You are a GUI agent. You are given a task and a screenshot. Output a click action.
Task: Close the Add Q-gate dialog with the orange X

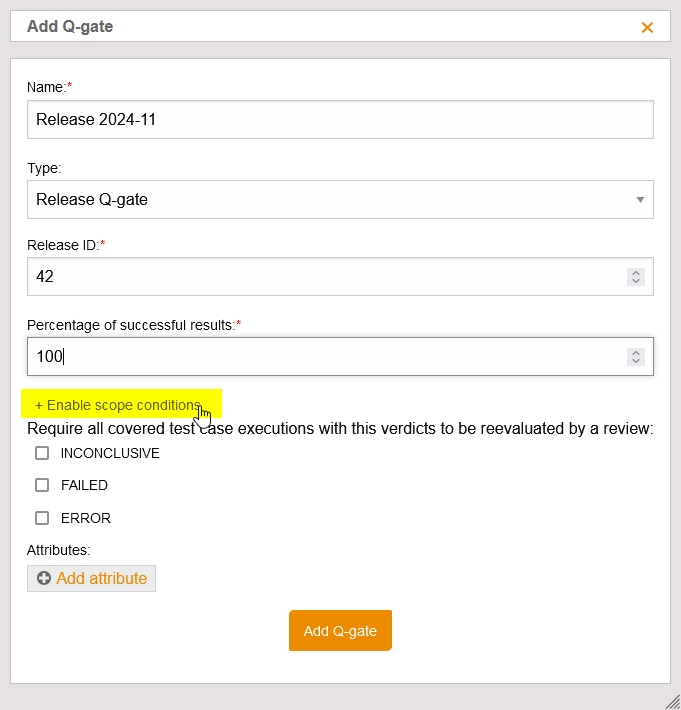click(647, 27)
